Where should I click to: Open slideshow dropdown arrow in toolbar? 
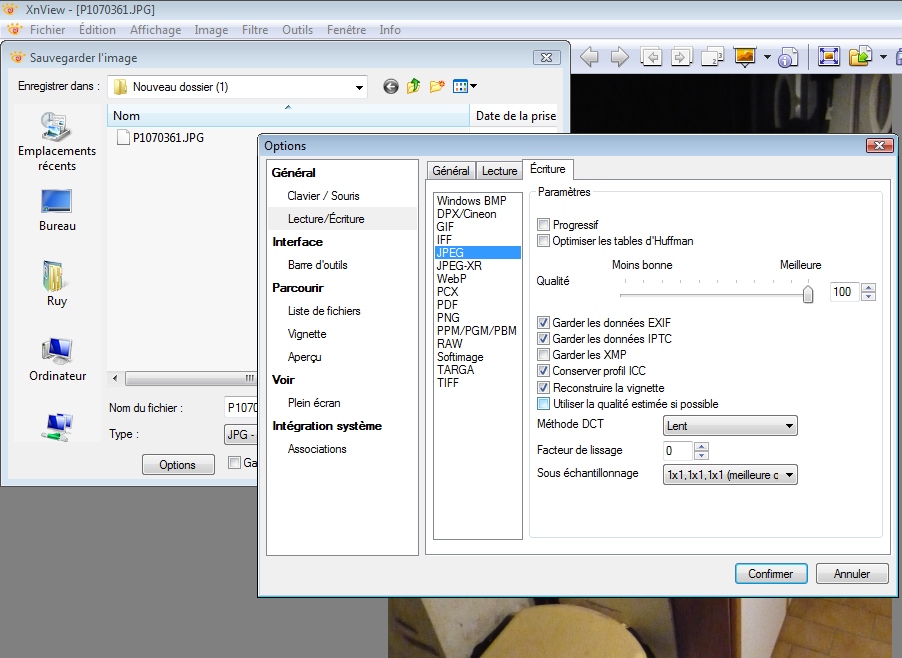pos(767,57)
